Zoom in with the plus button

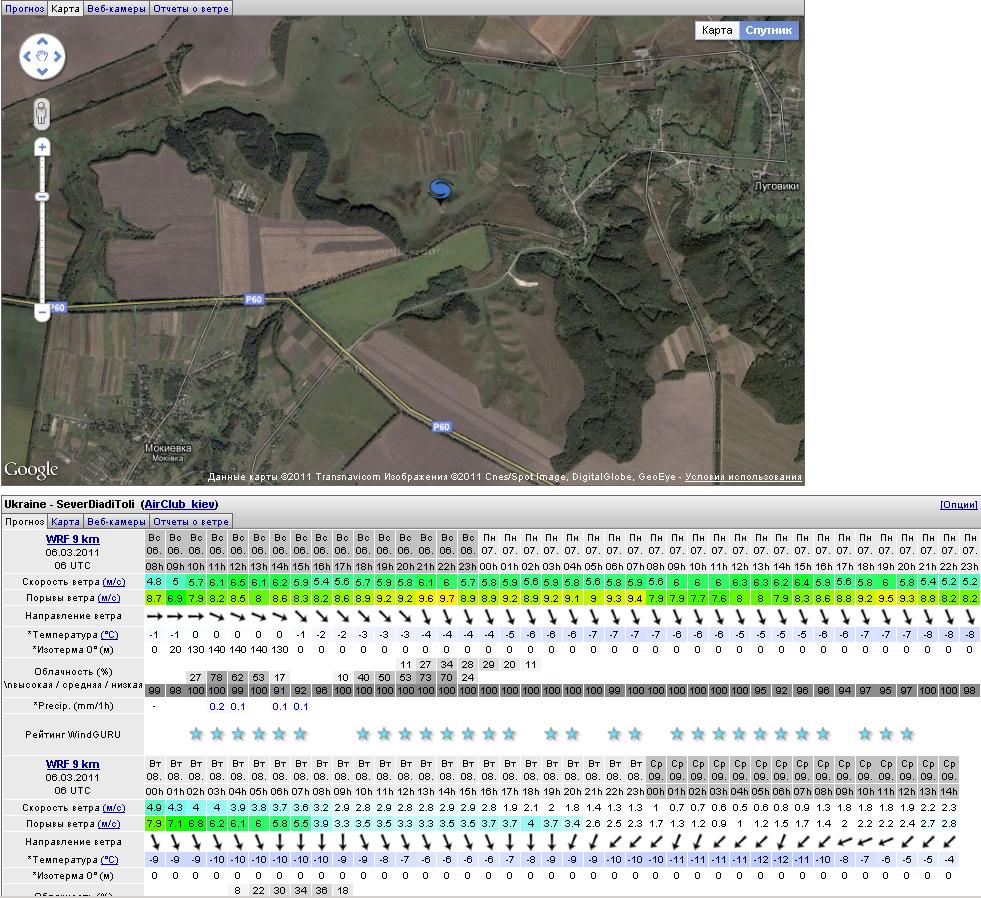42,148
